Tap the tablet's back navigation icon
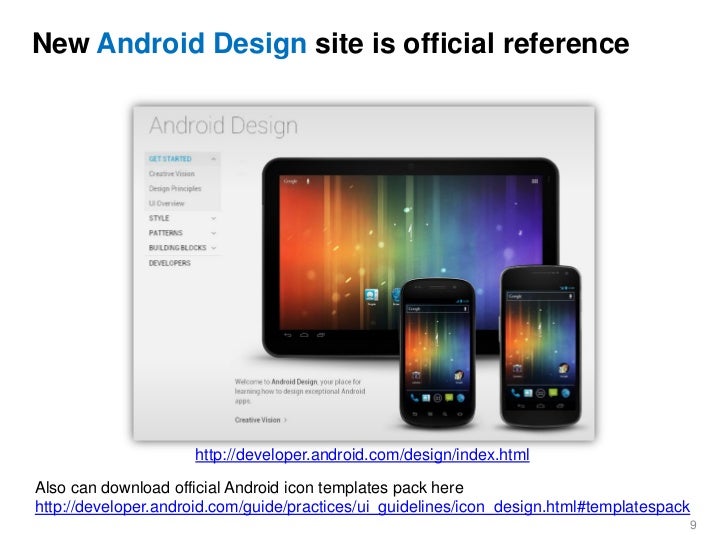The image size is (728, 546). [x=288, y=335]
